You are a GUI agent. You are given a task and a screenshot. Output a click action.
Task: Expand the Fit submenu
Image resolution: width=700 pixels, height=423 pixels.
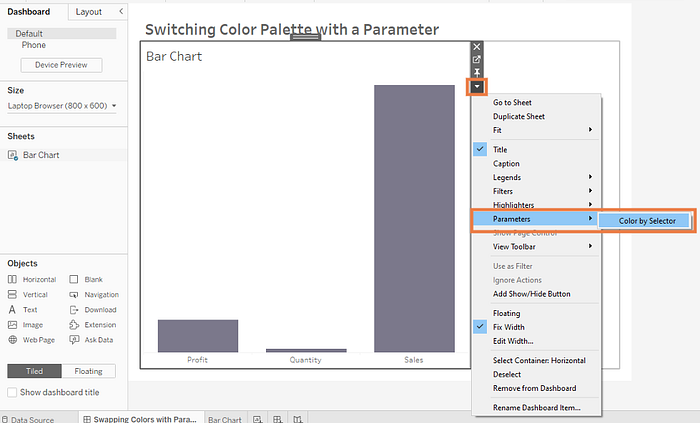pos(536,130)
